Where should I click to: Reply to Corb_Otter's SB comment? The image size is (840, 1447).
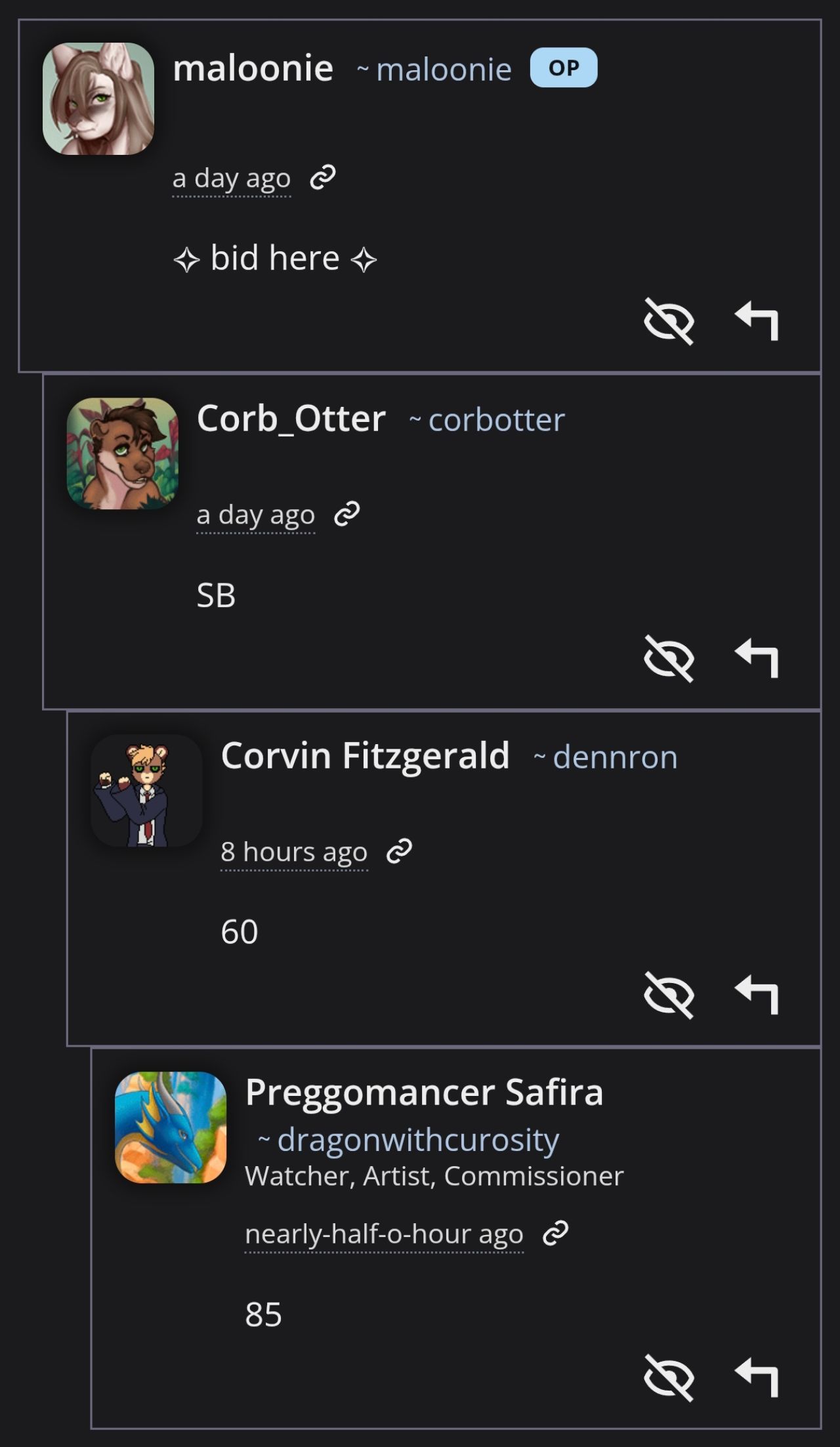(x=757, y=658)
